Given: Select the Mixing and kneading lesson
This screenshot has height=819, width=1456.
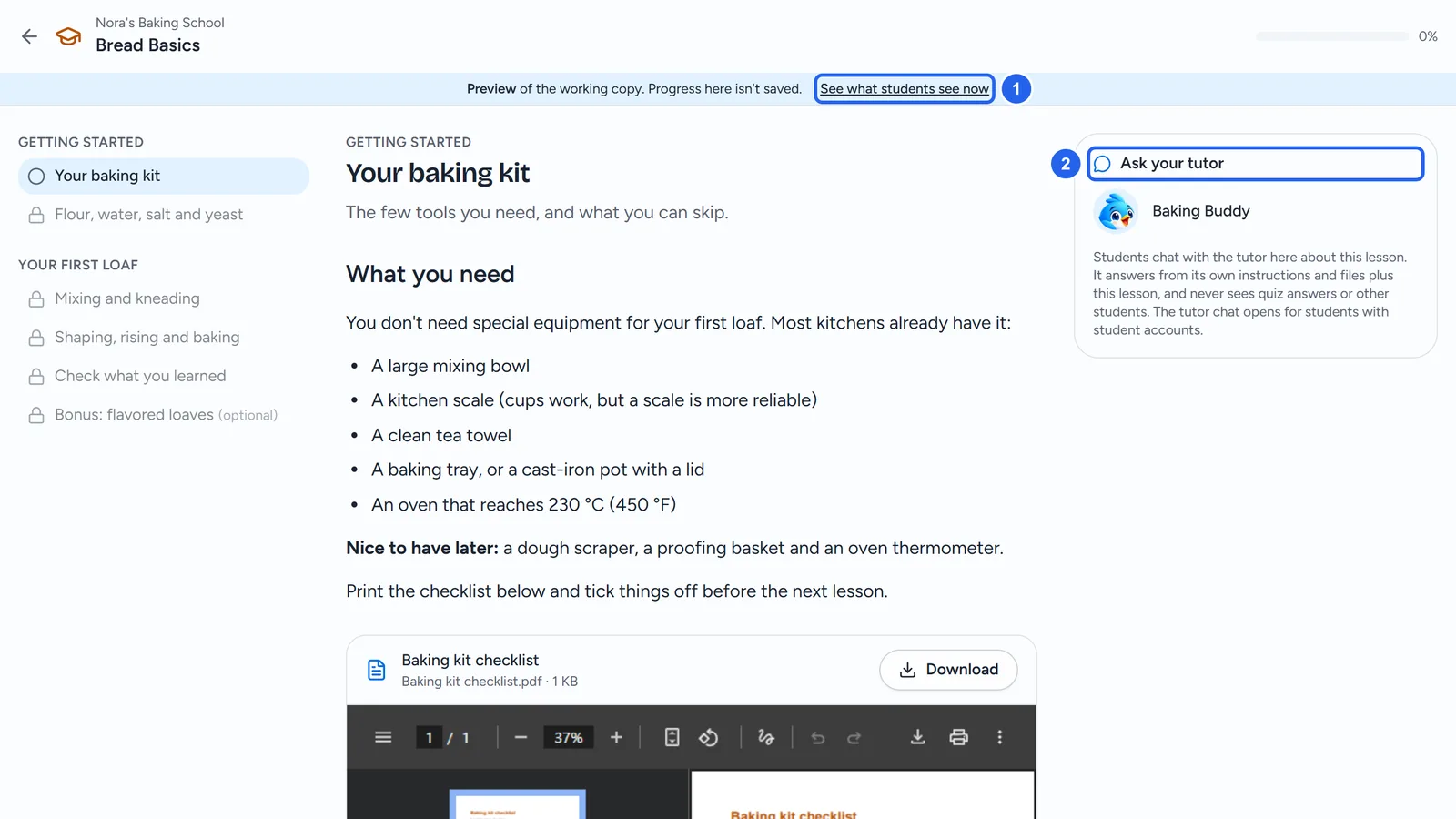Looking at the screenshot, I should point(164,298).
